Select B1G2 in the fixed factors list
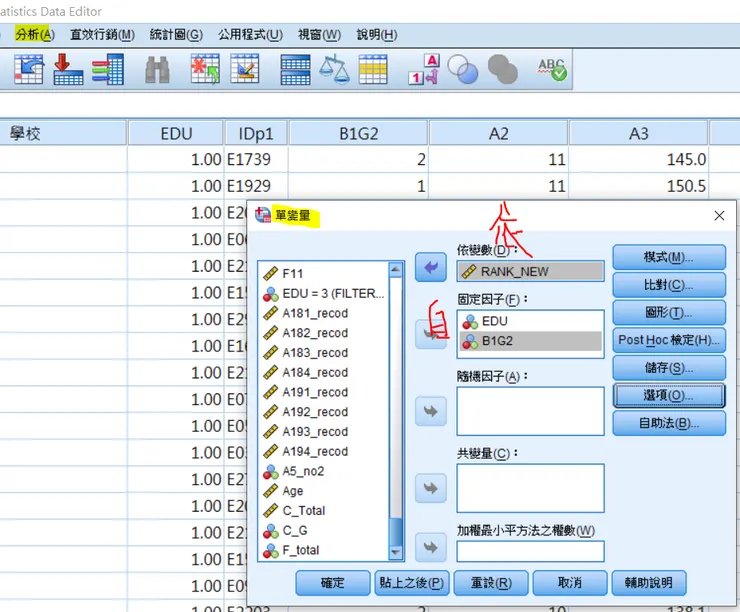 (530, 341)
